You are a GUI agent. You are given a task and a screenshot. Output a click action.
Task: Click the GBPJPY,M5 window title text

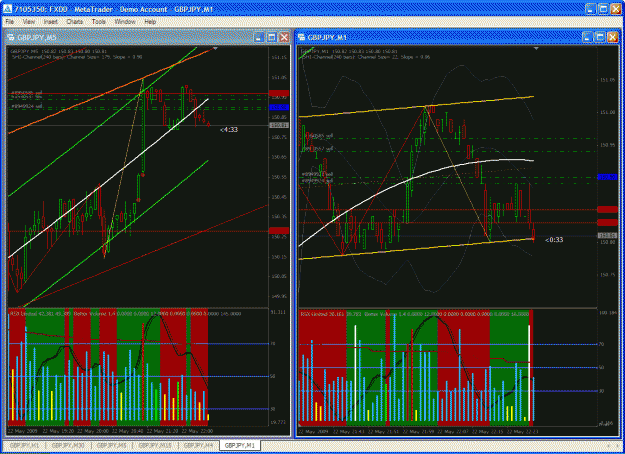(37, 37)
